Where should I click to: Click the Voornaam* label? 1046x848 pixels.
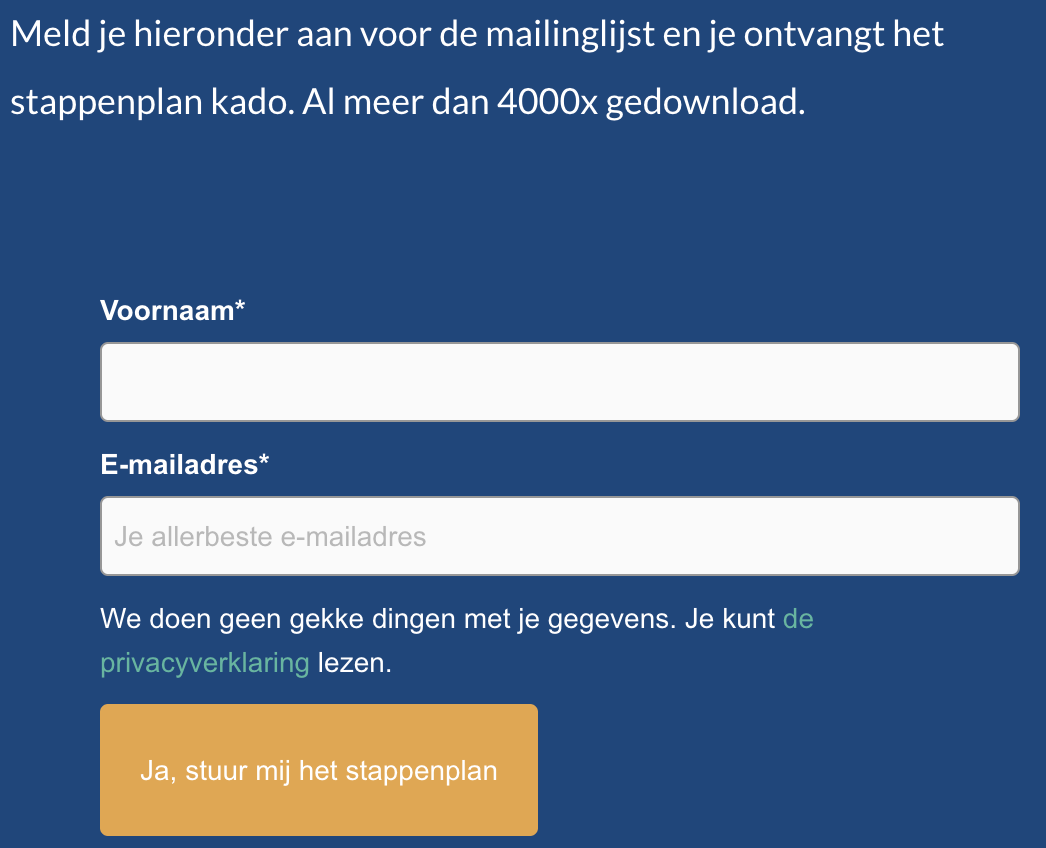[x=172, y=310]
